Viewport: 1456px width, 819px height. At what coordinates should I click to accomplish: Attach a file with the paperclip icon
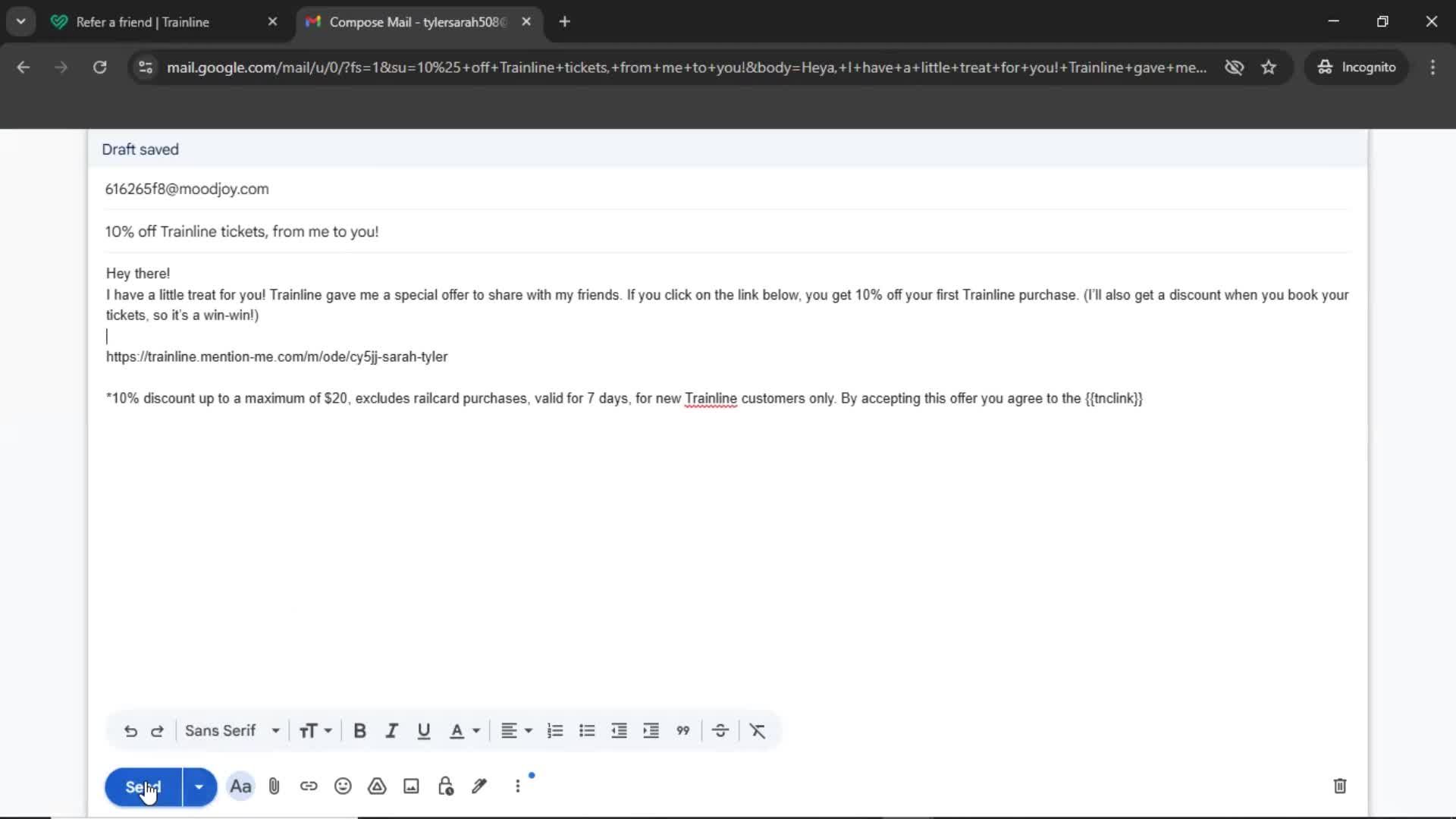point(274,786)
